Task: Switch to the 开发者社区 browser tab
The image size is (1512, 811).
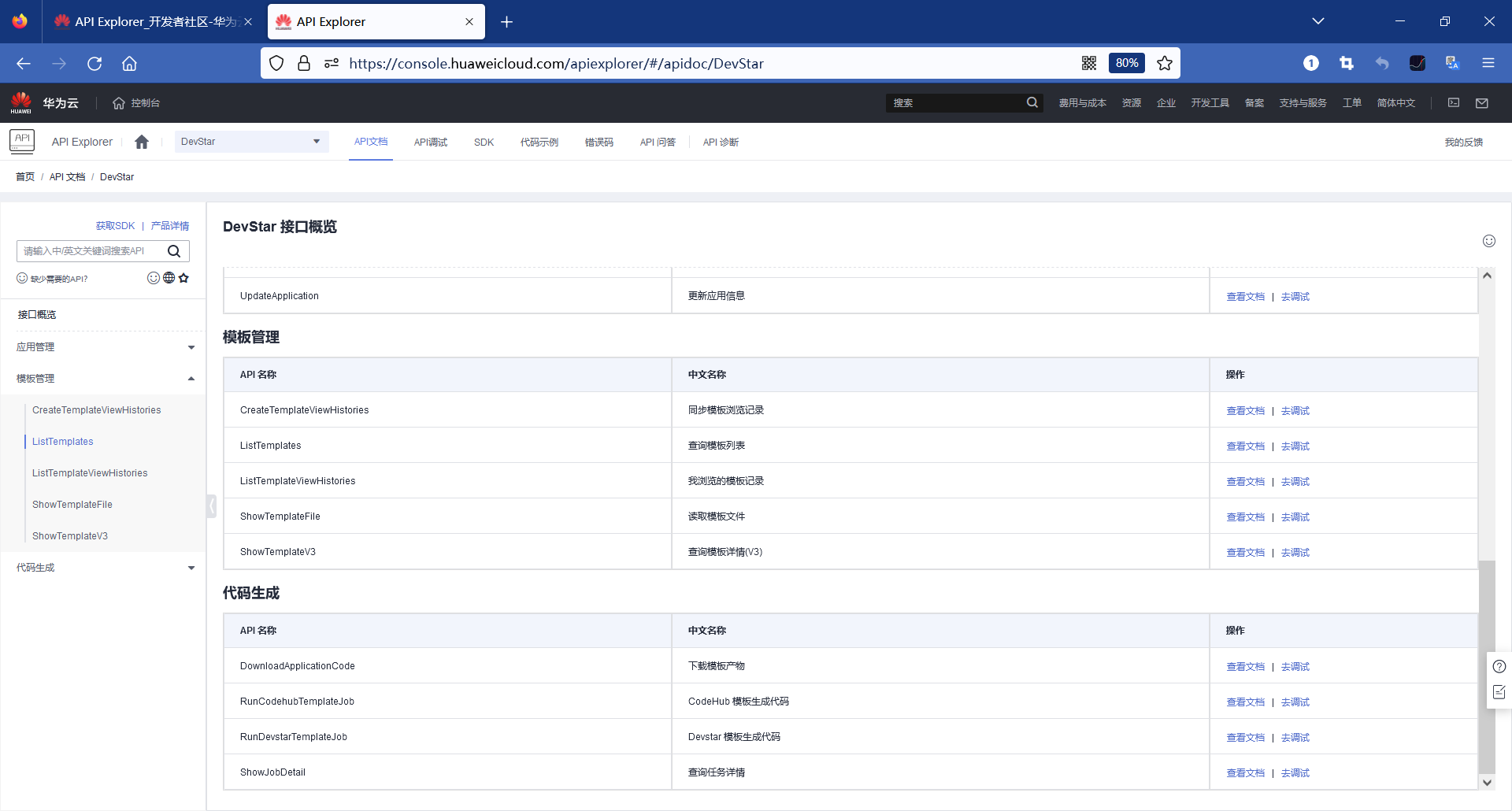Action: (154, 22)
